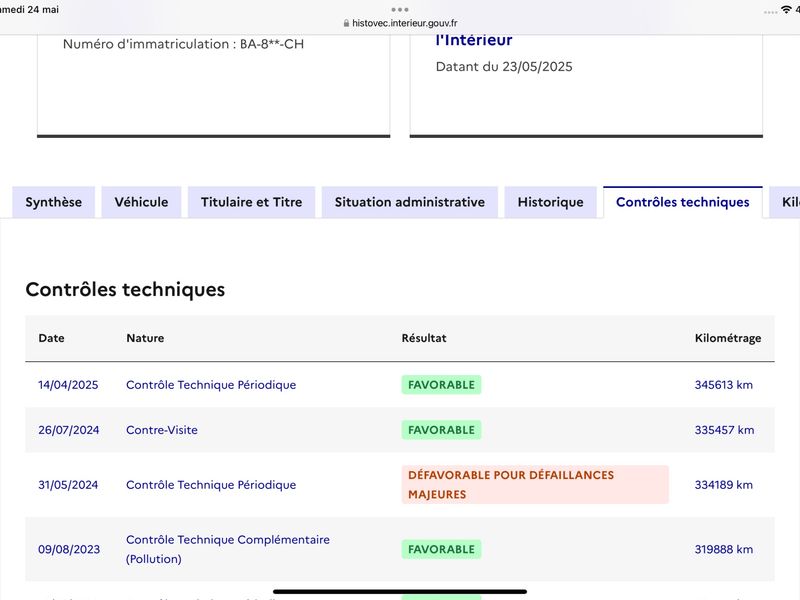Open the Synthèse tab
The image size is (800, 600).
click(54, 202)
